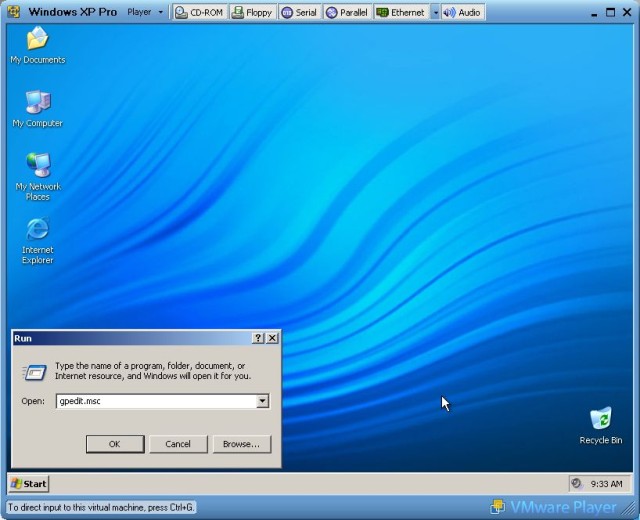Select the Internet Explorer desktop icon
Viewport: 640px width, 520px height.
[x=38, y=241]
